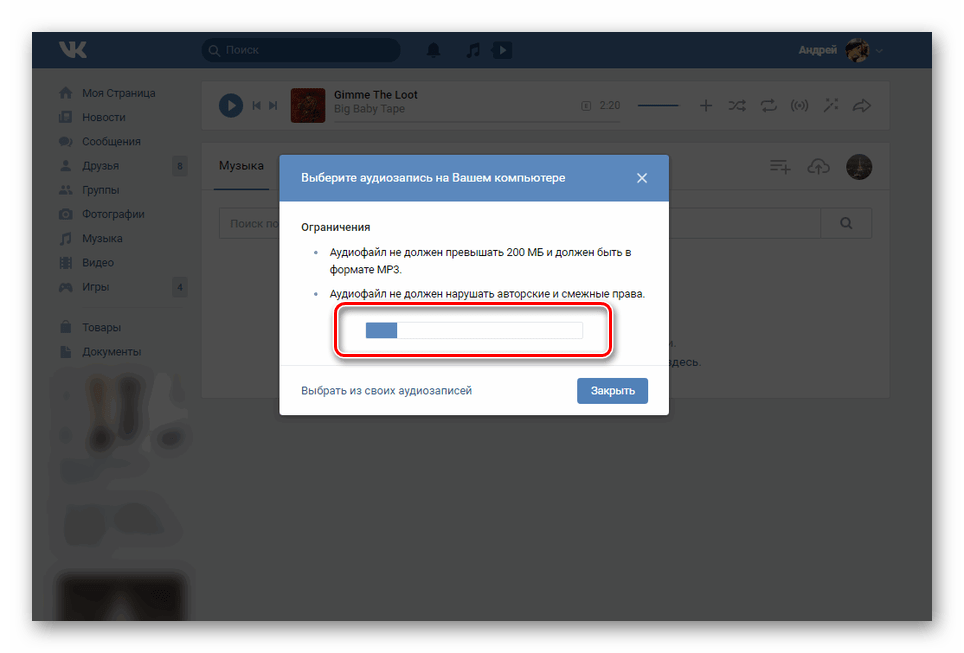Click the round avatar in the music header
The width and height of the screenshot is (964, 653).
(x=859, y=167)
